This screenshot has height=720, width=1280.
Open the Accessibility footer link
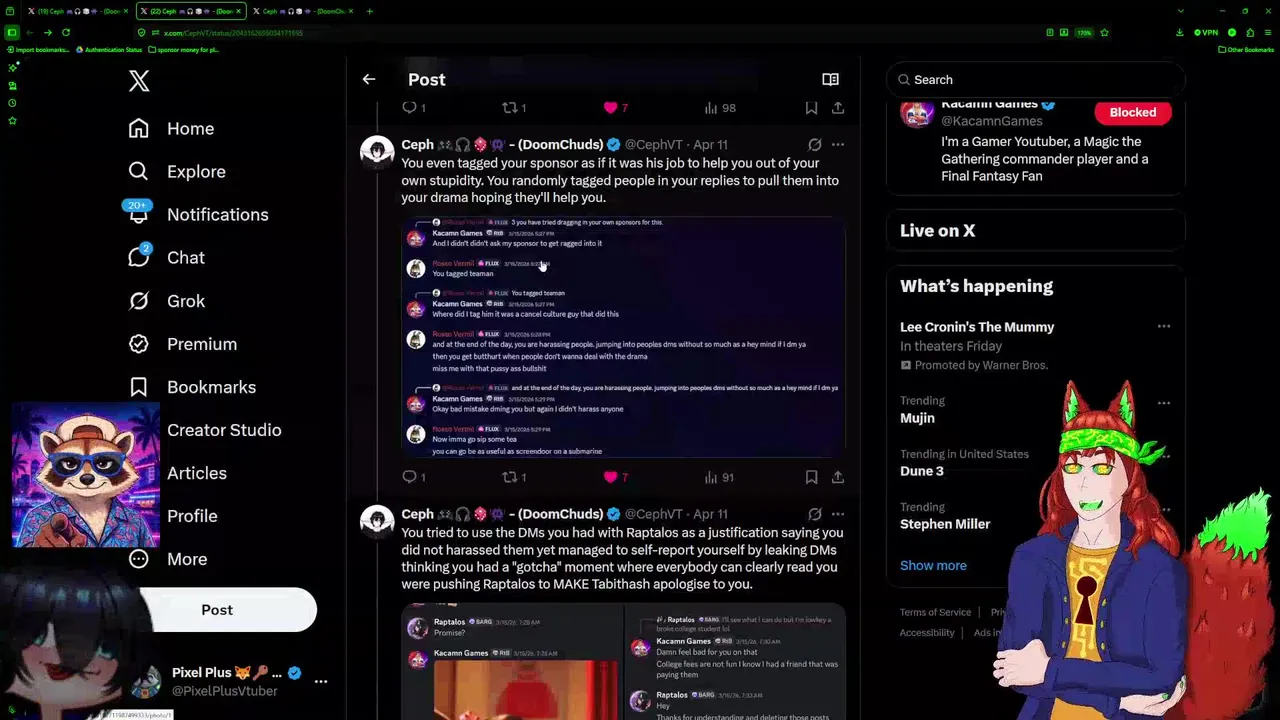(927, 632)
